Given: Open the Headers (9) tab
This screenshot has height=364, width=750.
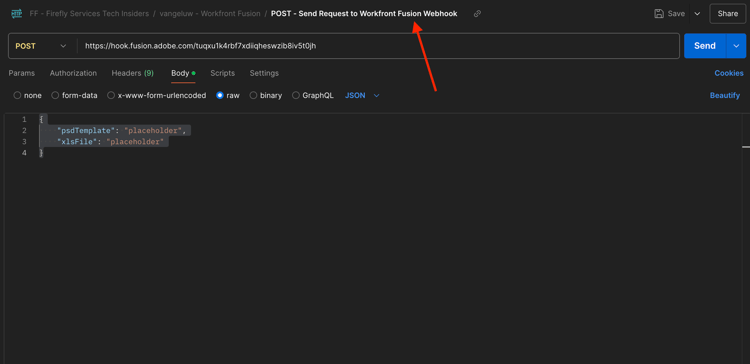Looking at the screenshot, I should coord(132,73).
